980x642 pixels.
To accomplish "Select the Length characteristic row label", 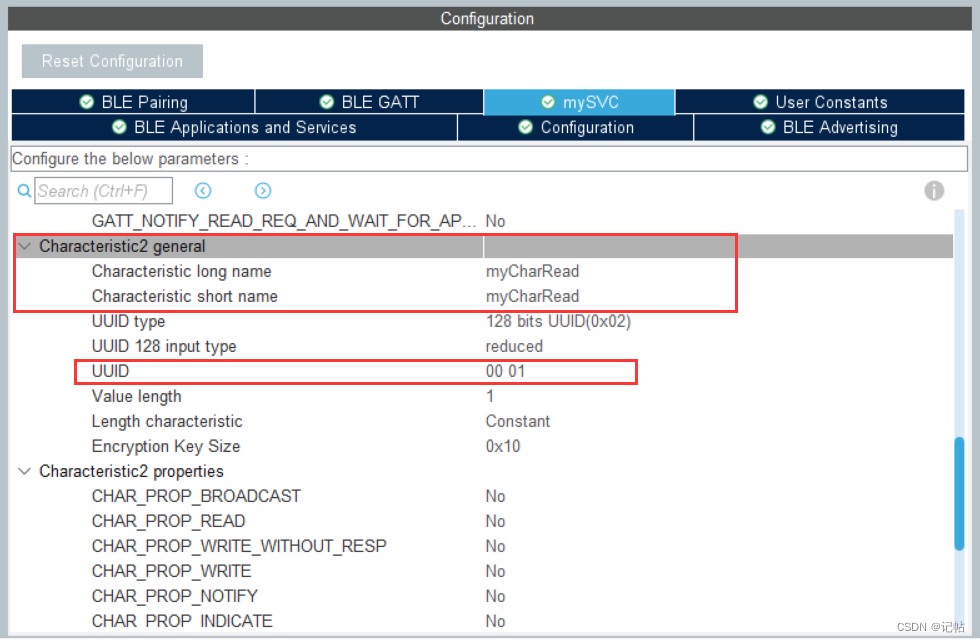I will coord(167,421).
